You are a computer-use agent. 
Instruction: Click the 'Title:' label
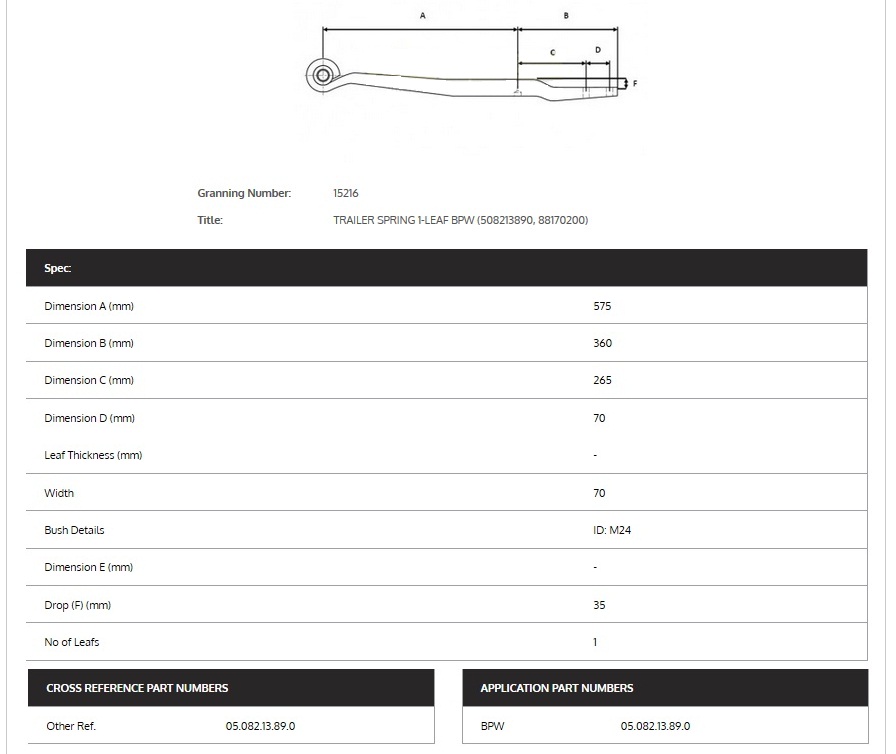[x=210, y=220]
